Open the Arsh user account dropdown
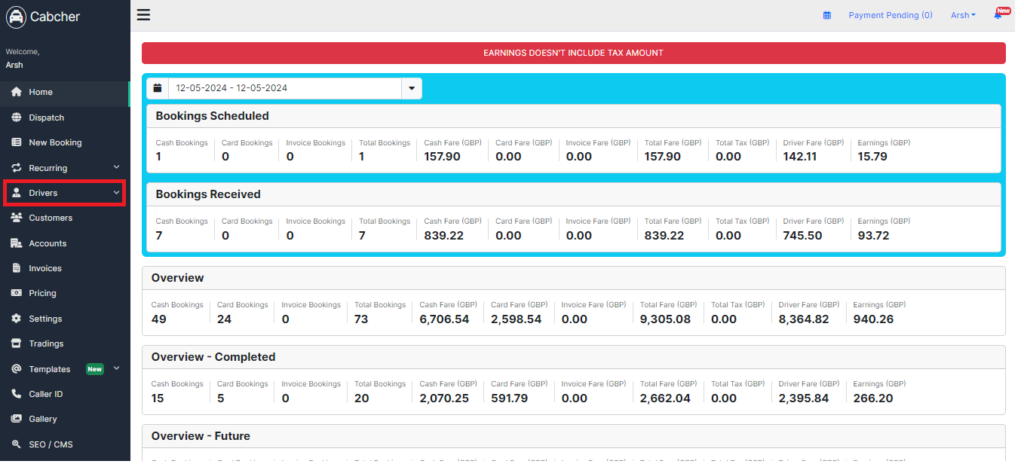 click(963, 15)
